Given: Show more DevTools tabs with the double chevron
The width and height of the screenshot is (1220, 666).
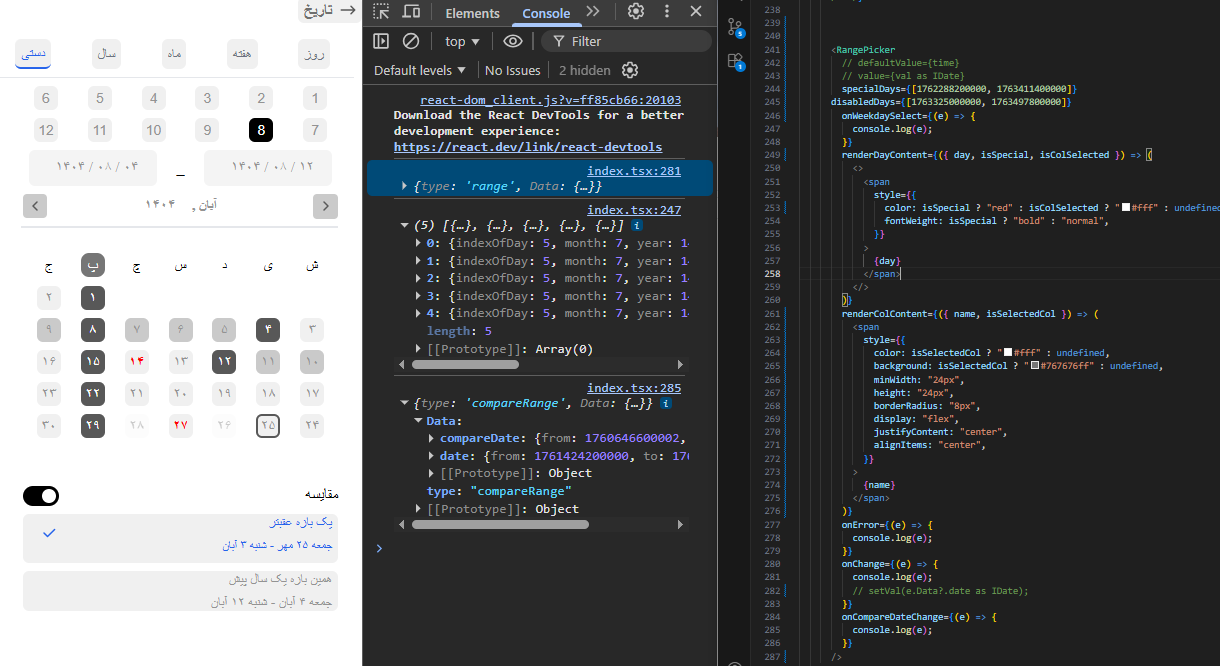Looking at the screenshot, I should tap(593, 12).
